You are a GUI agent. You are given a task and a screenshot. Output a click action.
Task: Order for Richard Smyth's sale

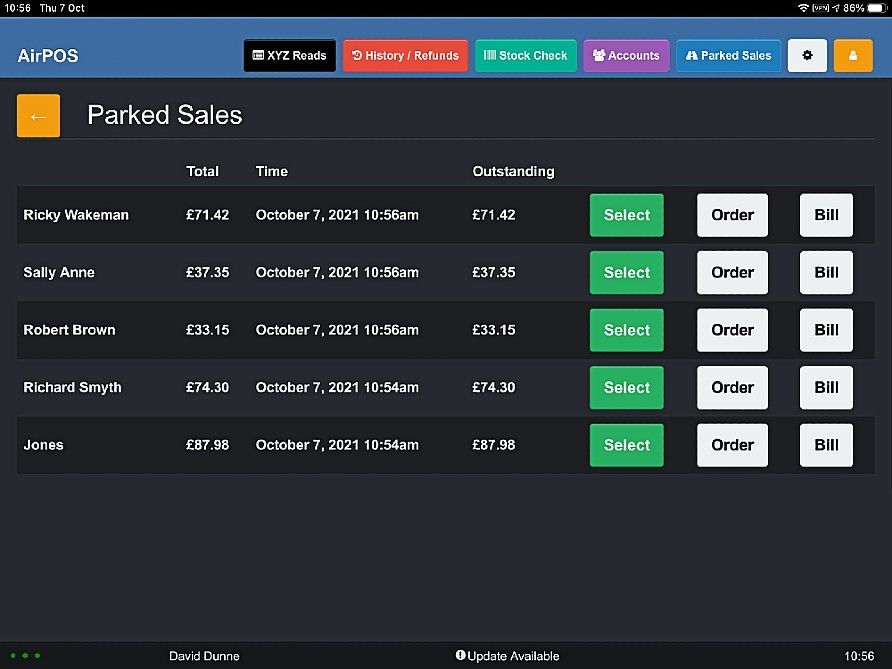click(732, 387)
